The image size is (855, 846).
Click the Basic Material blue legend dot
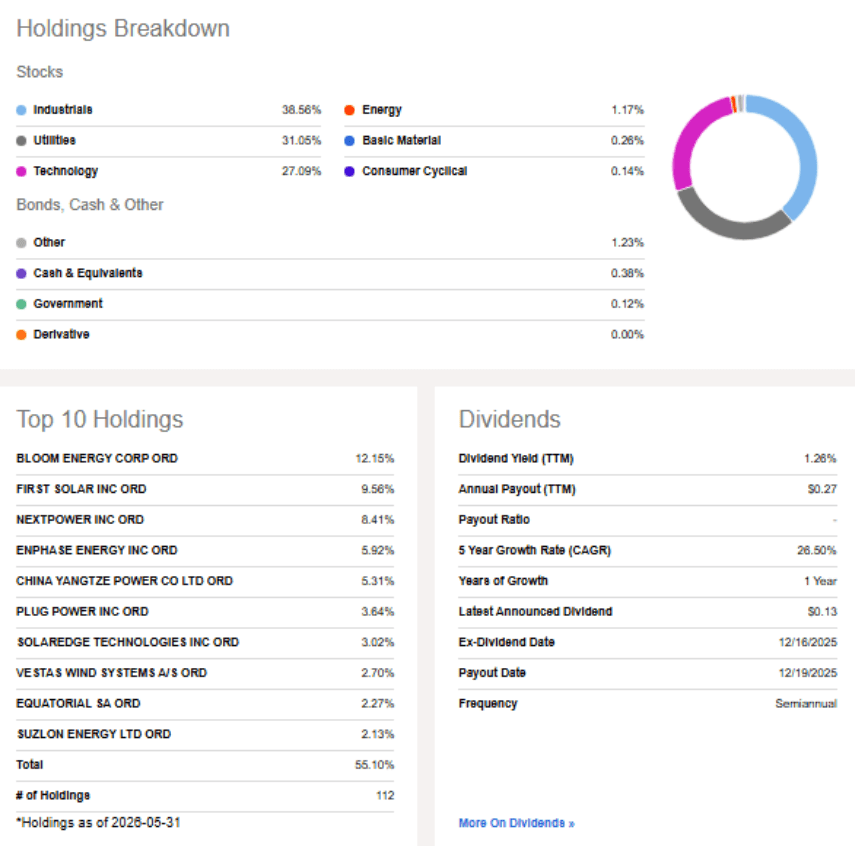(x=350, y=141)
